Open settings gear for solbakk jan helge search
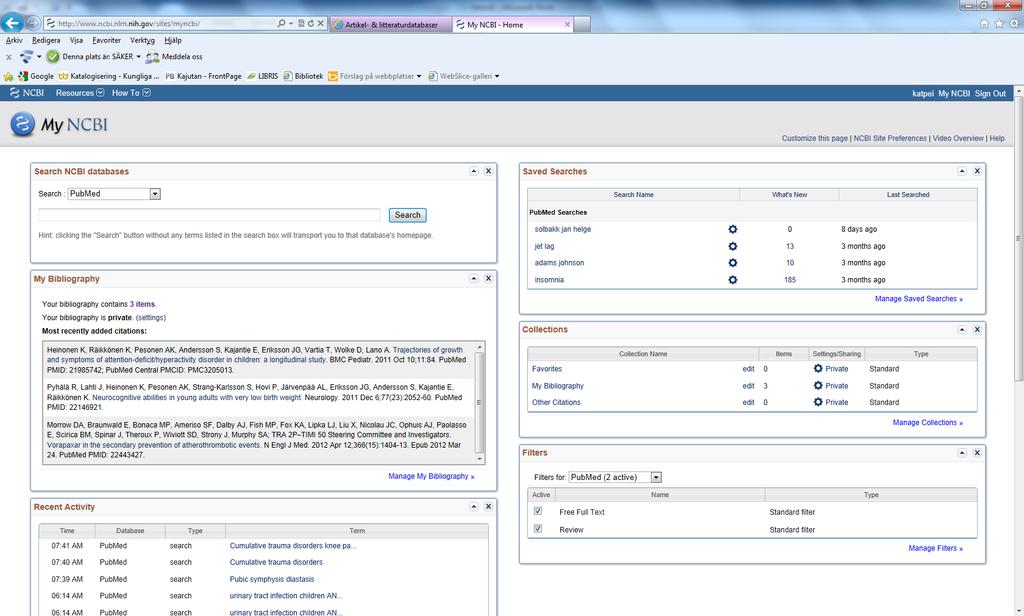 [733, 229]
